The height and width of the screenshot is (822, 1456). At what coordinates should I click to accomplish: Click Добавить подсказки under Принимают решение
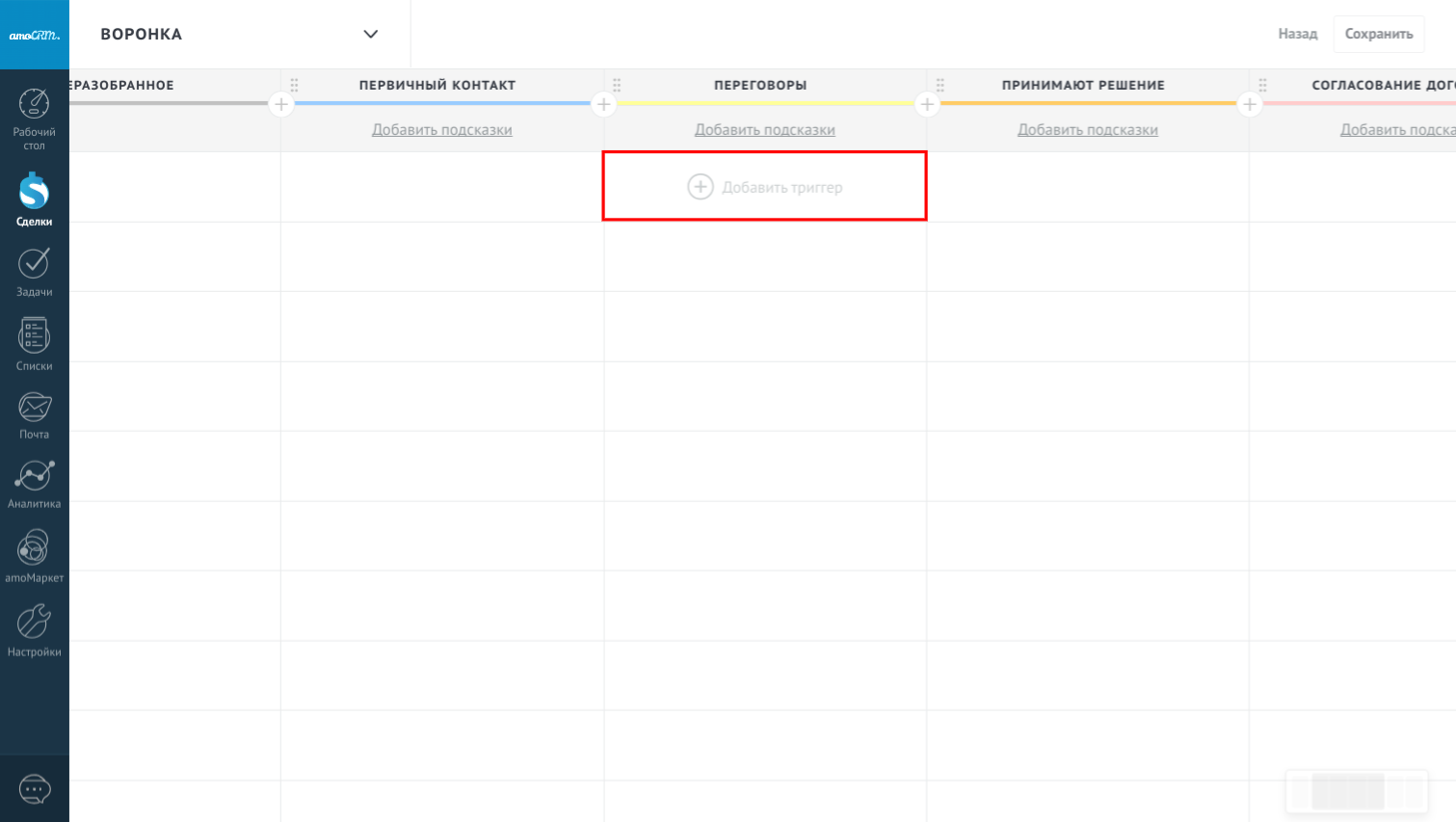pos(1087,130)
